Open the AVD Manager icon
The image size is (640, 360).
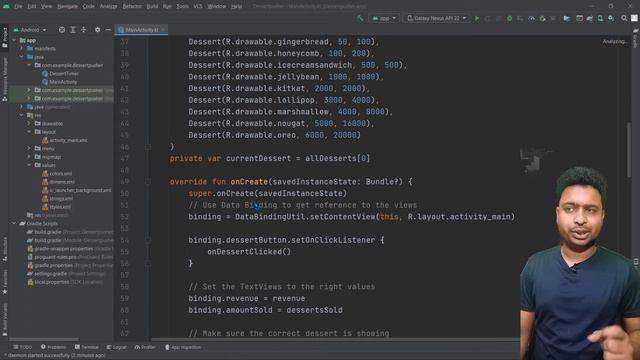click(x=600, y=18)
